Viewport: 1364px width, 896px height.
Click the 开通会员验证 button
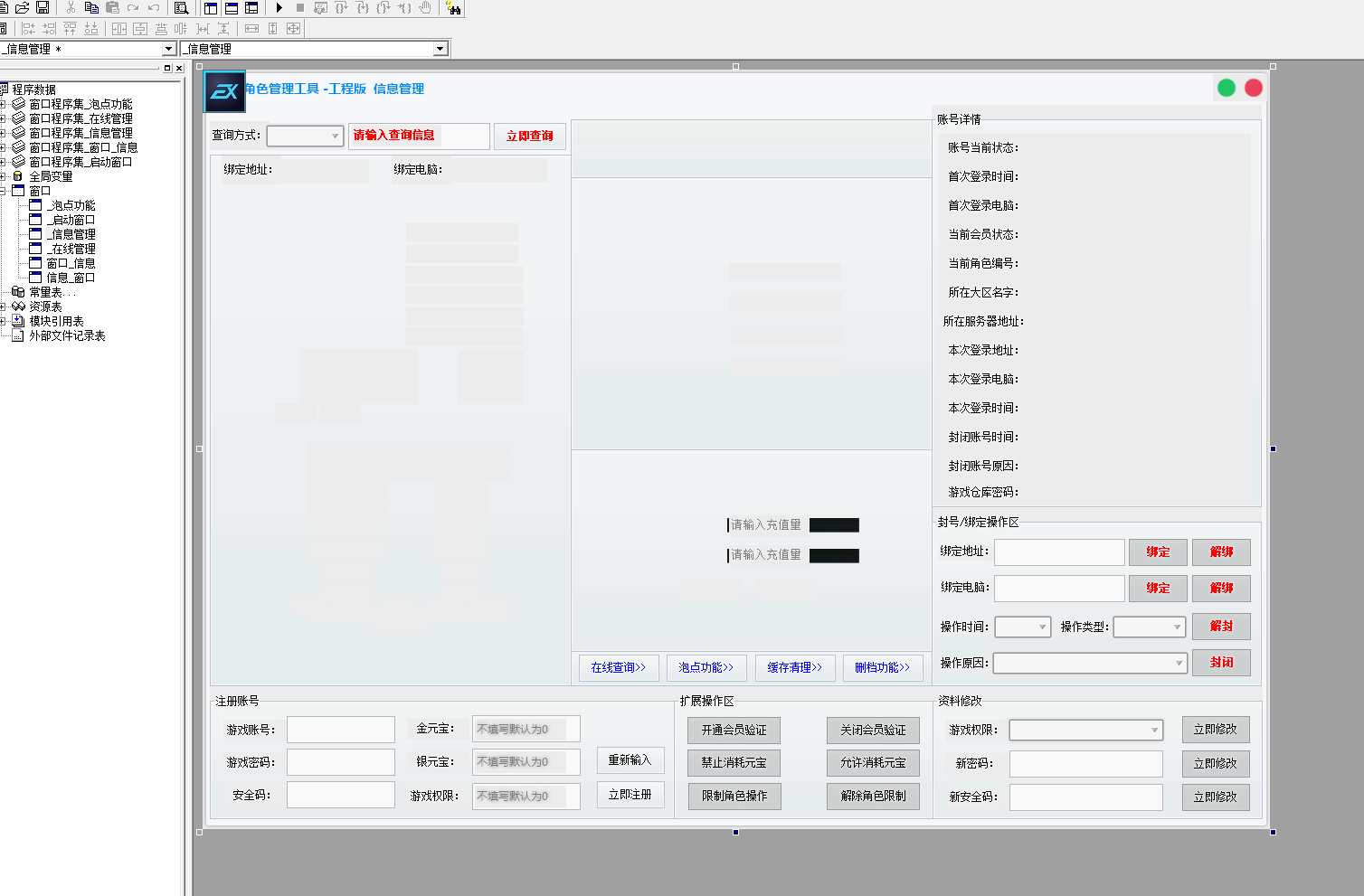pos(734,731)
